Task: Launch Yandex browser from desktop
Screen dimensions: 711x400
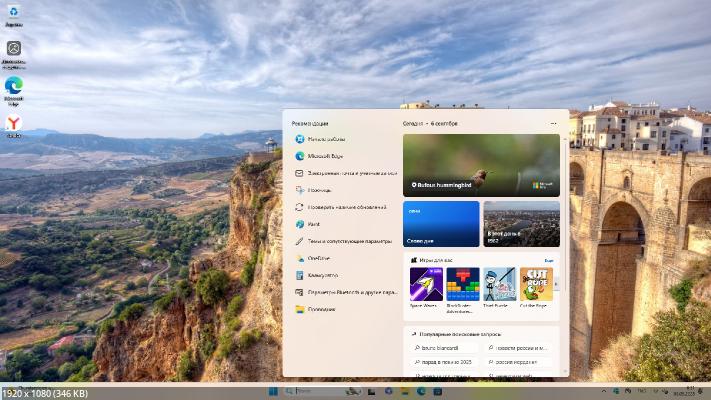Action: point(14,125)
